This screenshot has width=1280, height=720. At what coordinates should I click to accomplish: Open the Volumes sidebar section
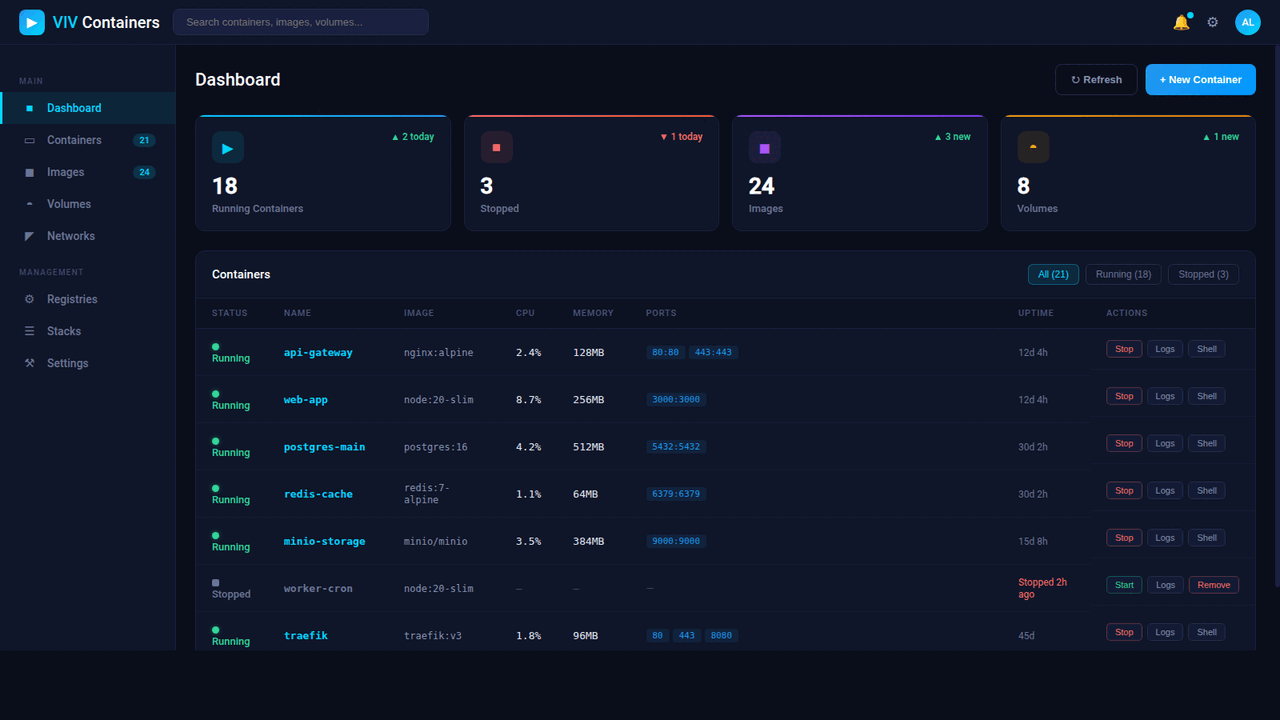pos(69,204)
